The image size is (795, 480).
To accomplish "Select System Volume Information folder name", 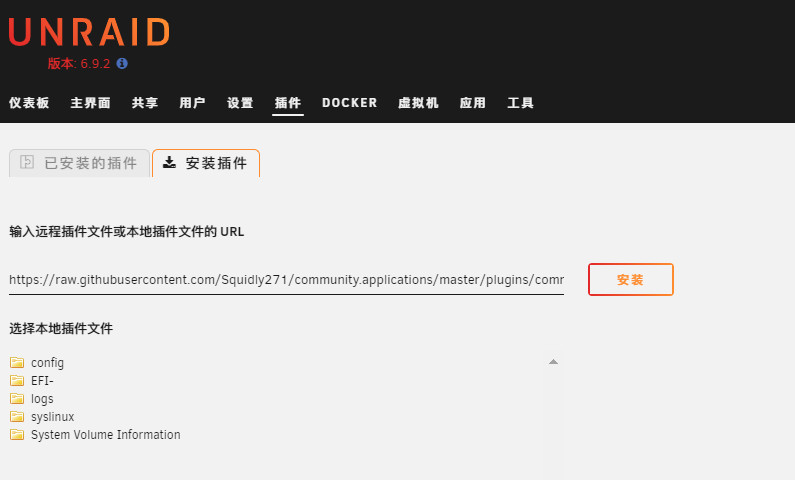I will (x=105, y=435).
